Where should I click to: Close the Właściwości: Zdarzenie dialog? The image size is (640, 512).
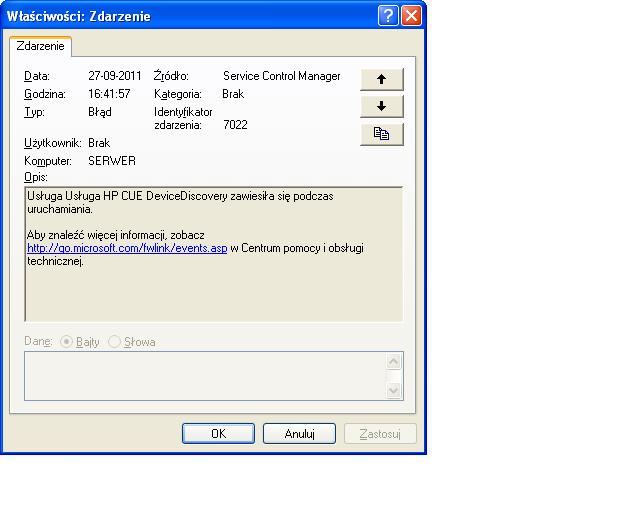(x=411, y=16)
